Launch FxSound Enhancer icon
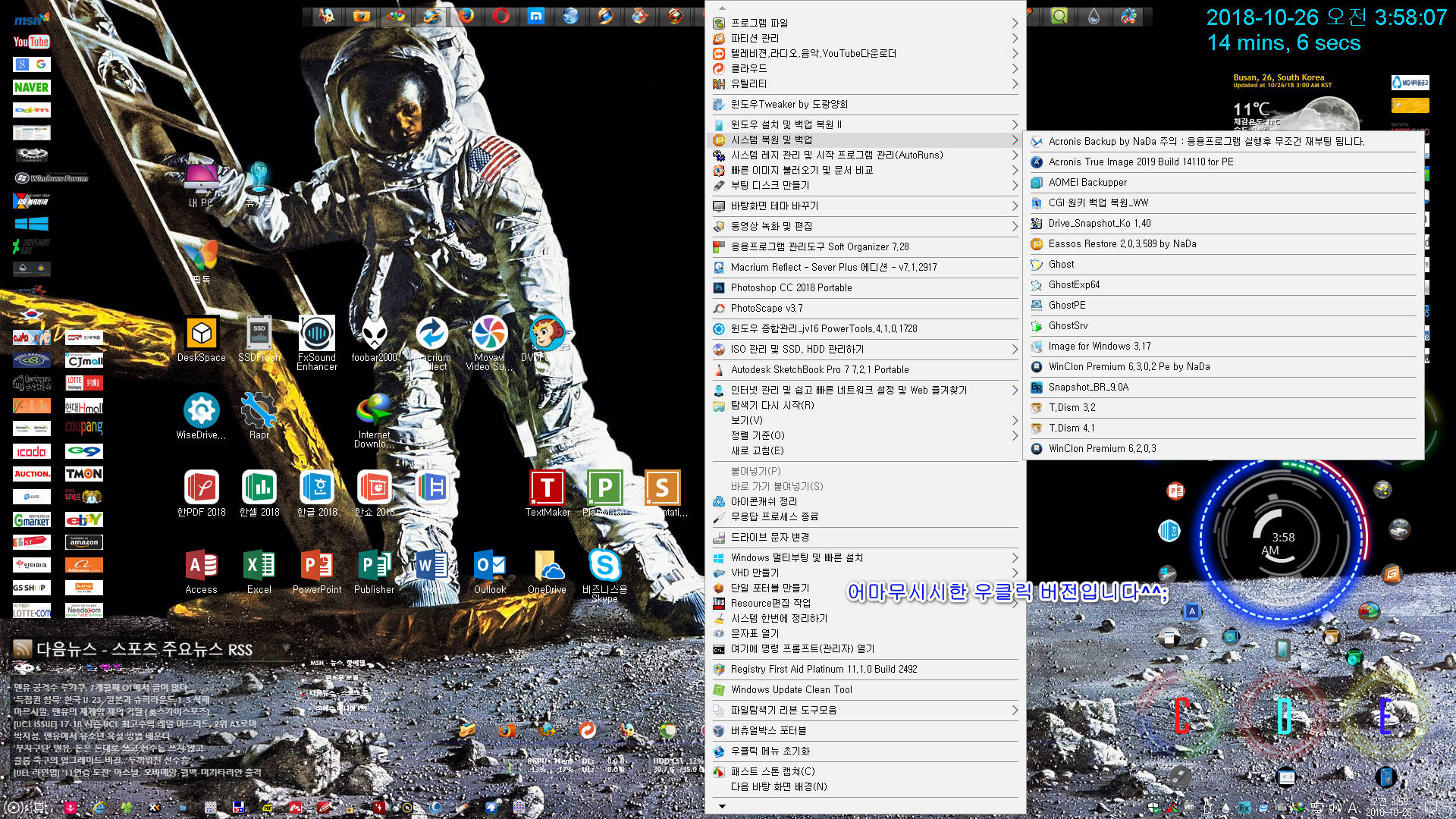The width and height of the screenshot is (1456, 819). coord(317,343)
